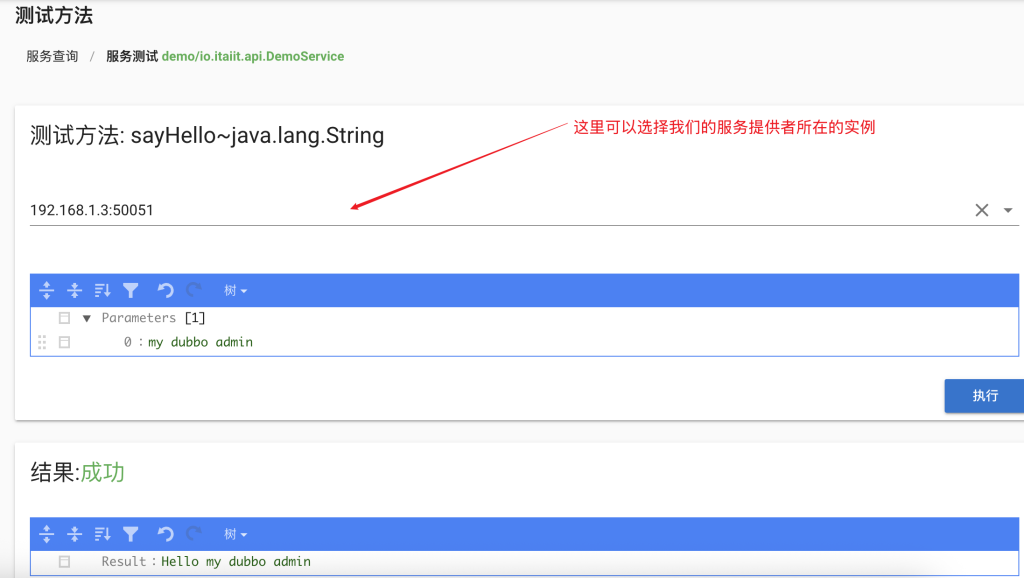Open the 树 mode dropdown in the result editor

pos(235,534)
